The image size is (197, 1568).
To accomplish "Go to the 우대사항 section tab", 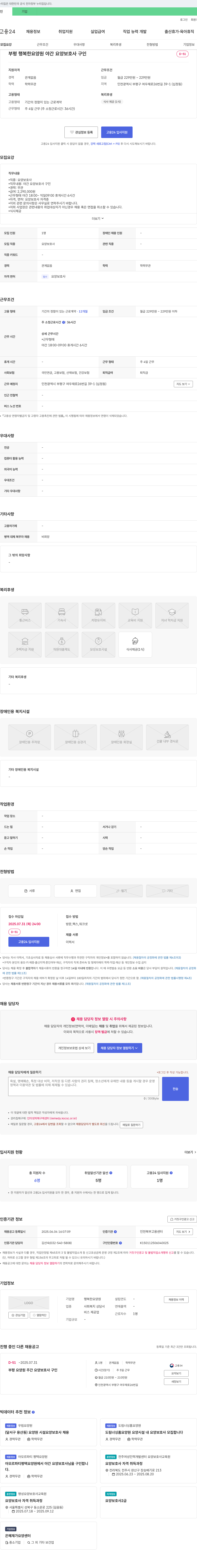I will 79,44.
